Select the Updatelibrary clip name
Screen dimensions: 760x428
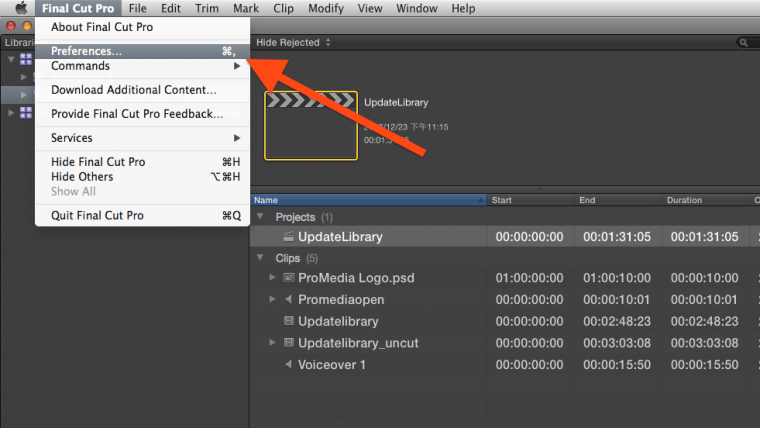pos(338,321)
